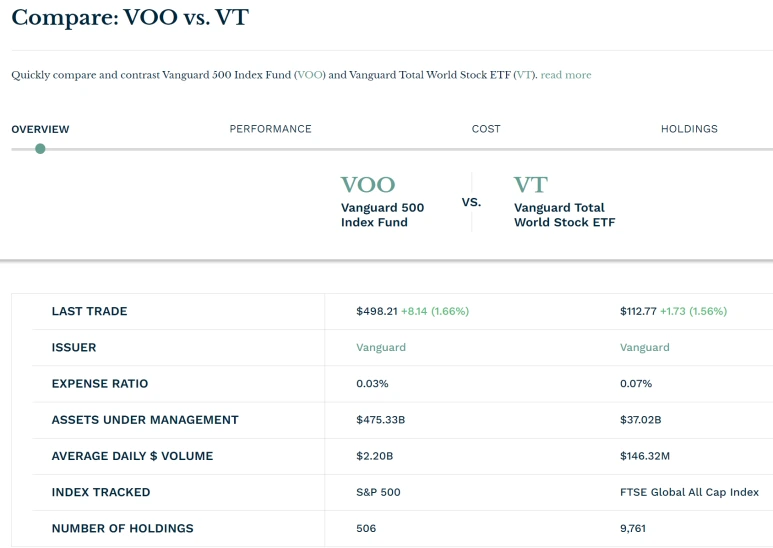The width and height of the screenshot is (773, 548).
Task: Click the green Overview progress dot
Action: (40, 148)
